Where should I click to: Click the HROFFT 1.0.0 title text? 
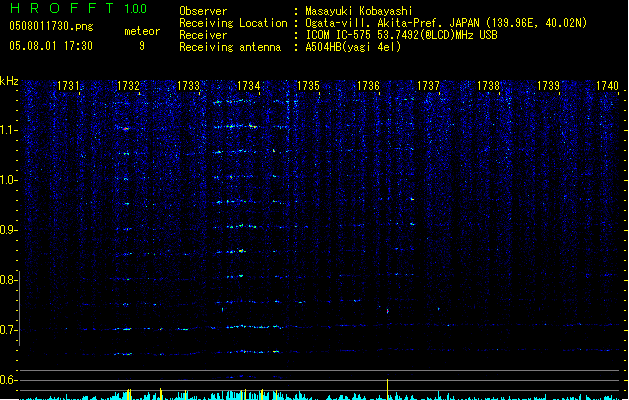tap(78, 8)
